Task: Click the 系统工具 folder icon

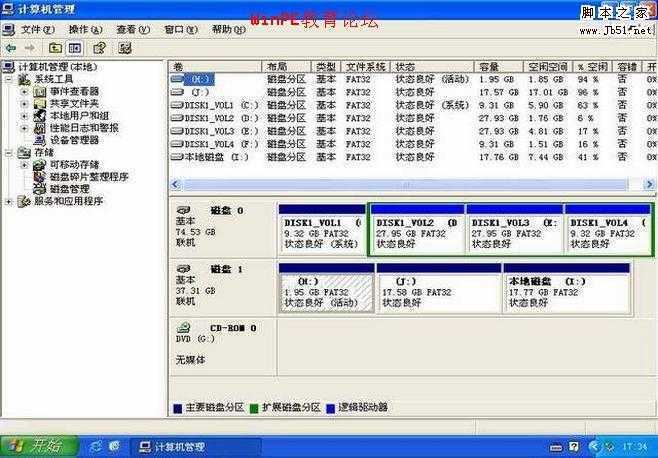Action: (x=24, y=79)
